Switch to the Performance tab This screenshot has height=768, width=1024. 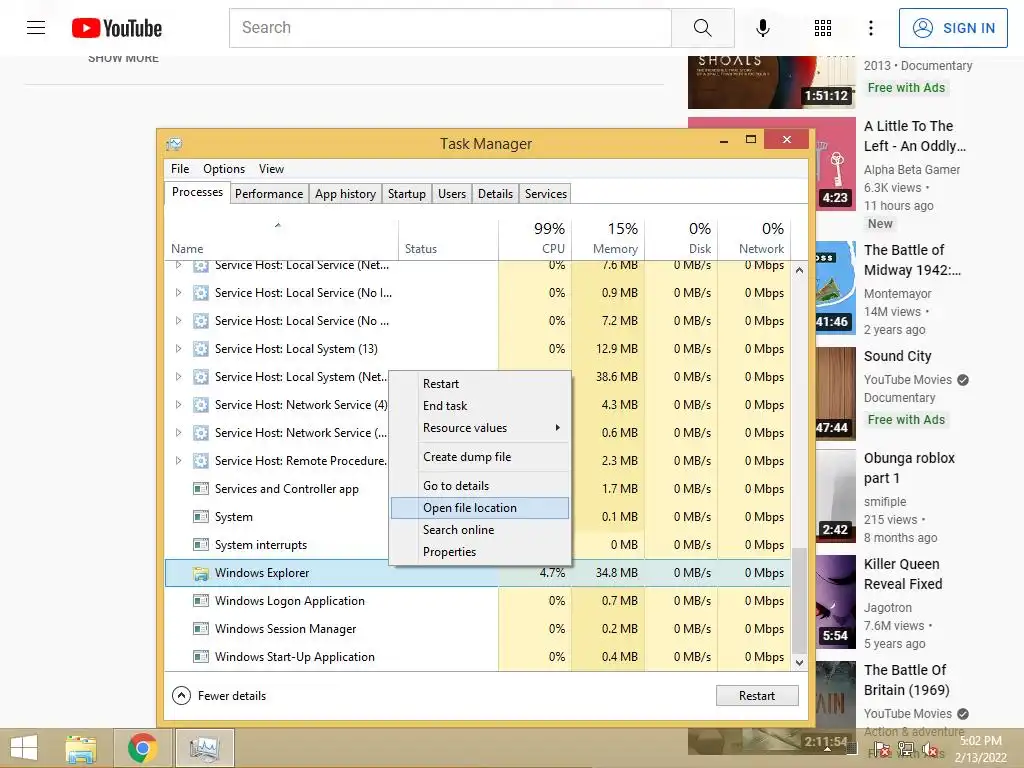269,194
